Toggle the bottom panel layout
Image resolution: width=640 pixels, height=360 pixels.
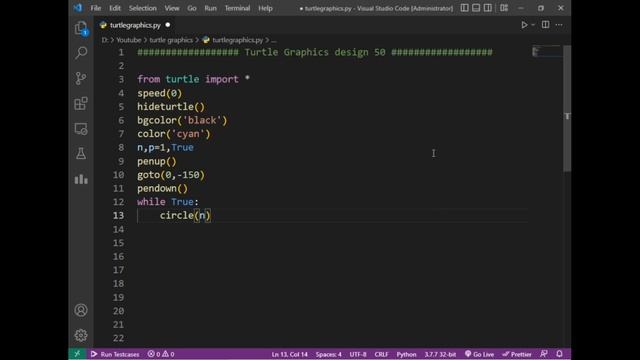tap(476, 8)
